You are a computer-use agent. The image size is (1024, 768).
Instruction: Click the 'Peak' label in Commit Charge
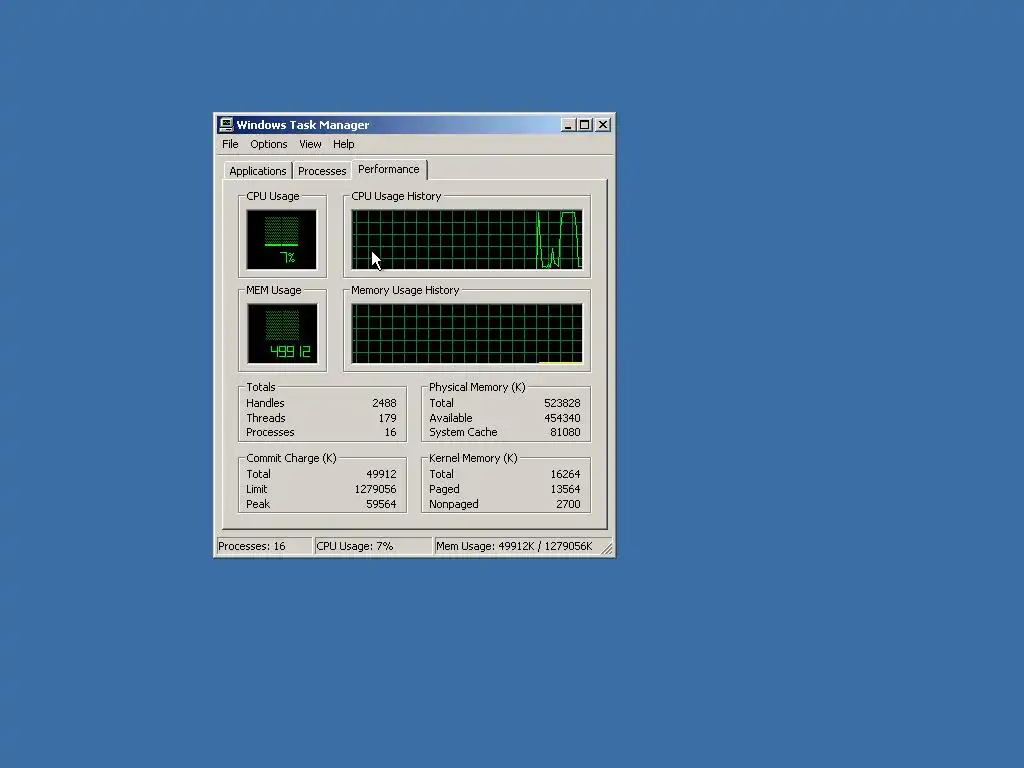point(258,504)
